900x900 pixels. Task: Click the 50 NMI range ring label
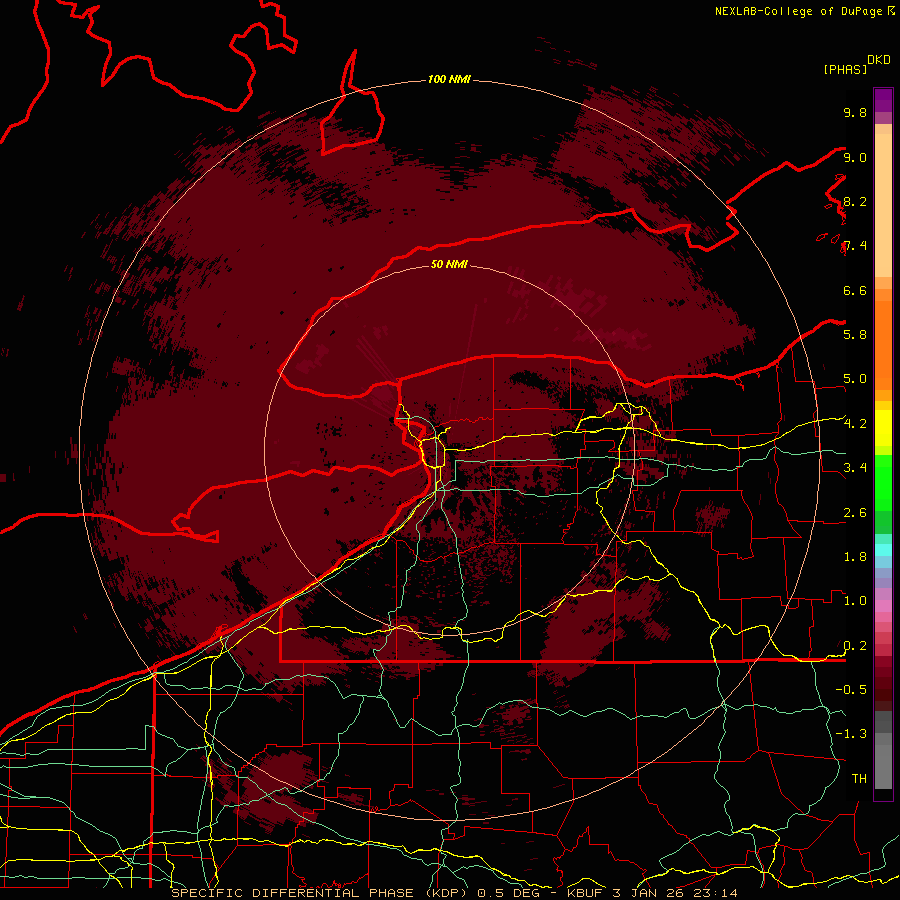449,264
